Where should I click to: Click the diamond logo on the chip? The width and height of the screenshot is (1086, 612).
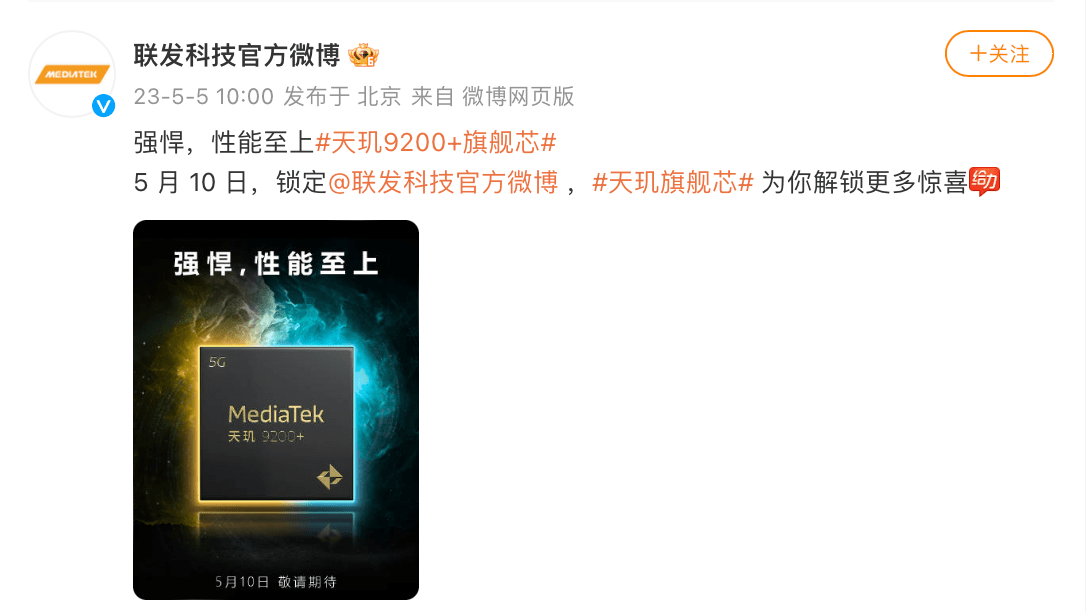pos(330,477)
